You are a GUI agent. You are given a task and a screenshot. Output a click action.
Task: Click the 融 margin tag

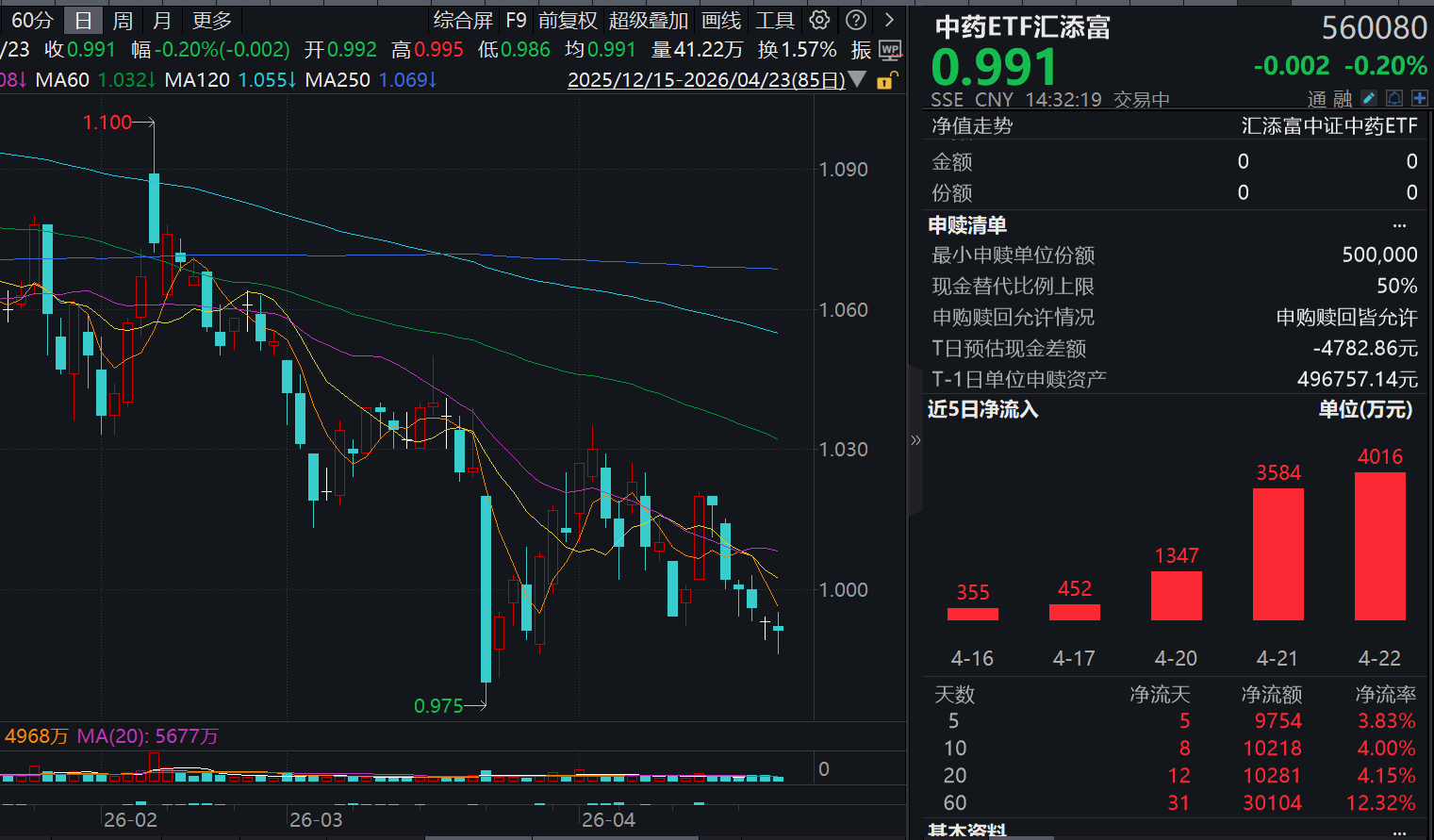[1343, 99]
